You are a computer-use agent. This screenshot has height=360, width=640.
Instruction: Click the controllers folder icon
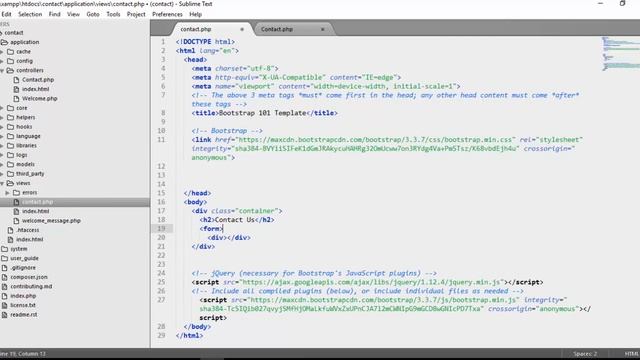point(11,71)
